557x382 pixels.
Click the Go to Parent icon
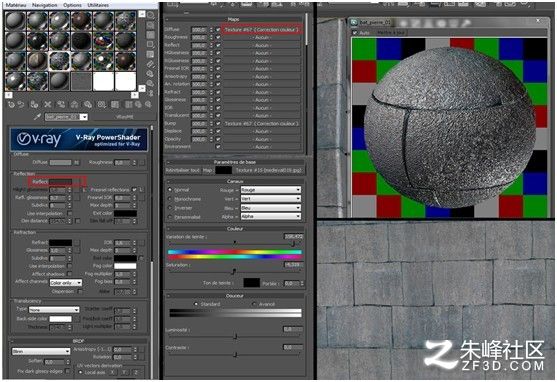coord(138,104)
